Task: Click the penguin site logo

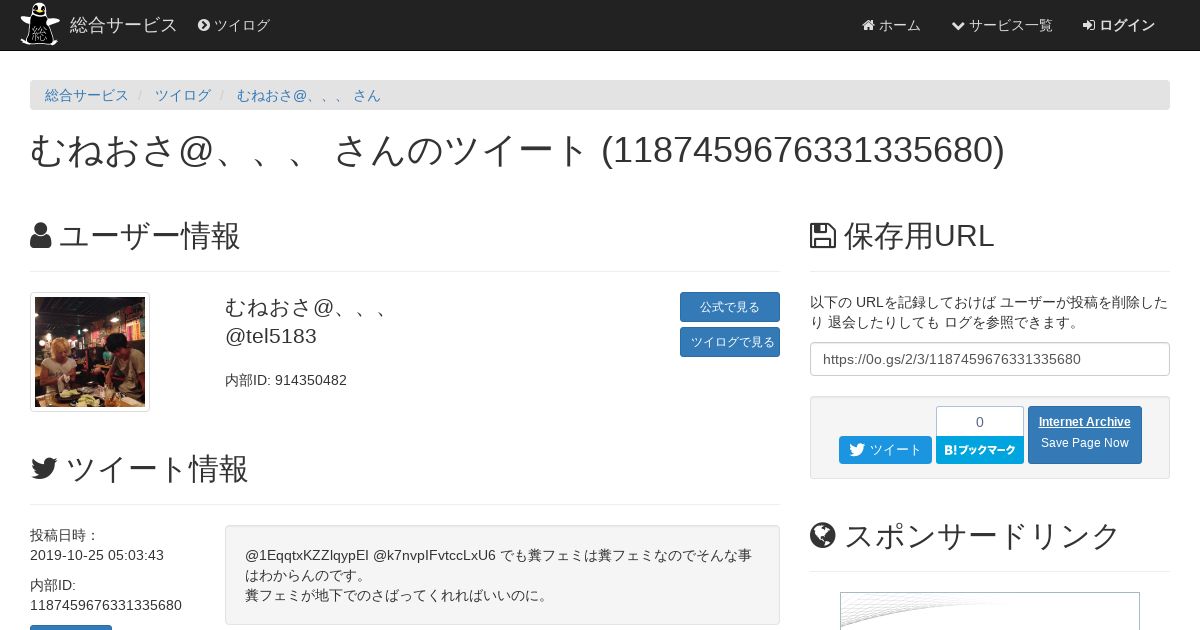Action: 40,24
